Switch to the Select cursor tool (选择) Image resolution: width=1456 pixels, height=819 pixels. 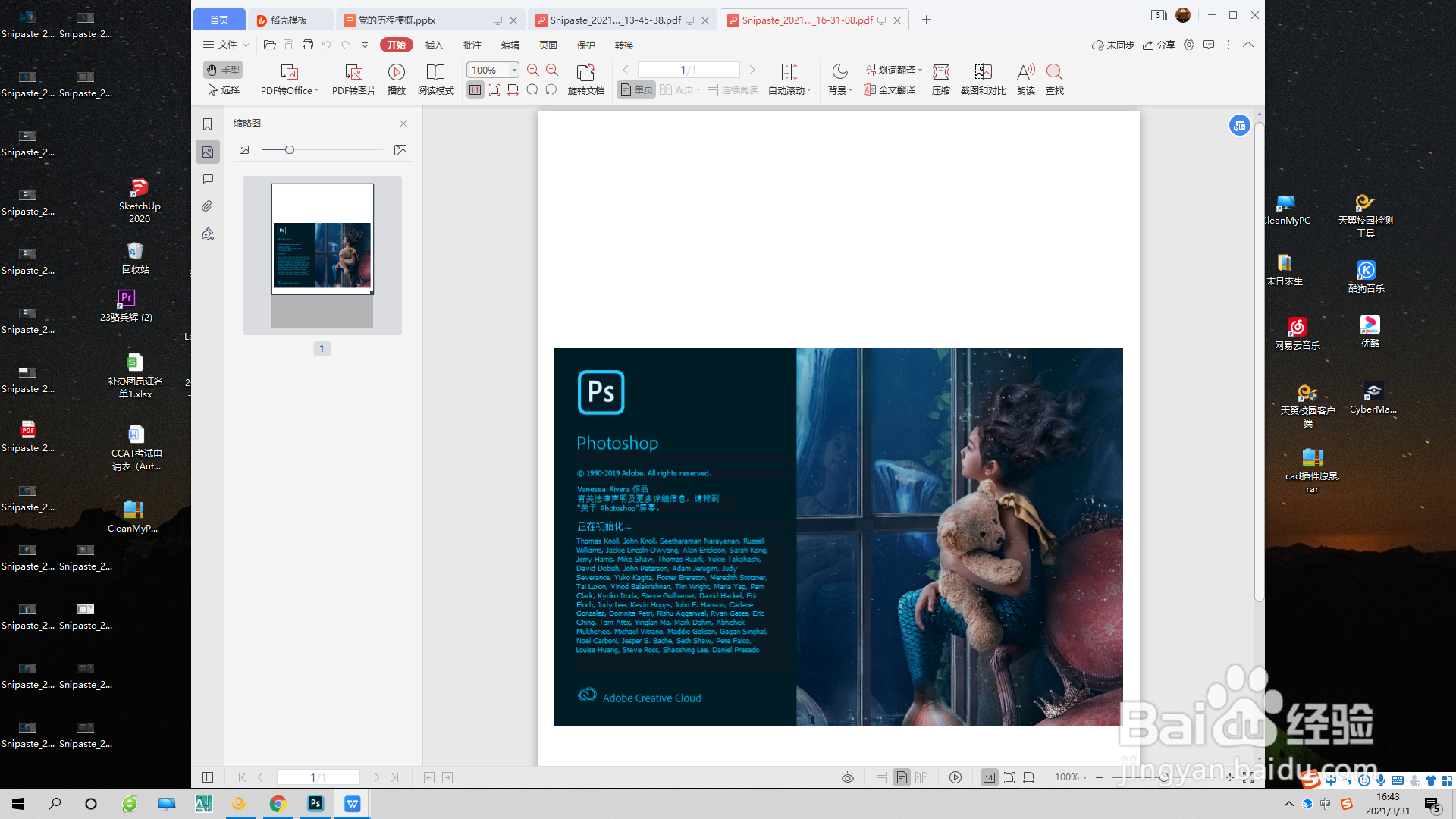point(223,89)
